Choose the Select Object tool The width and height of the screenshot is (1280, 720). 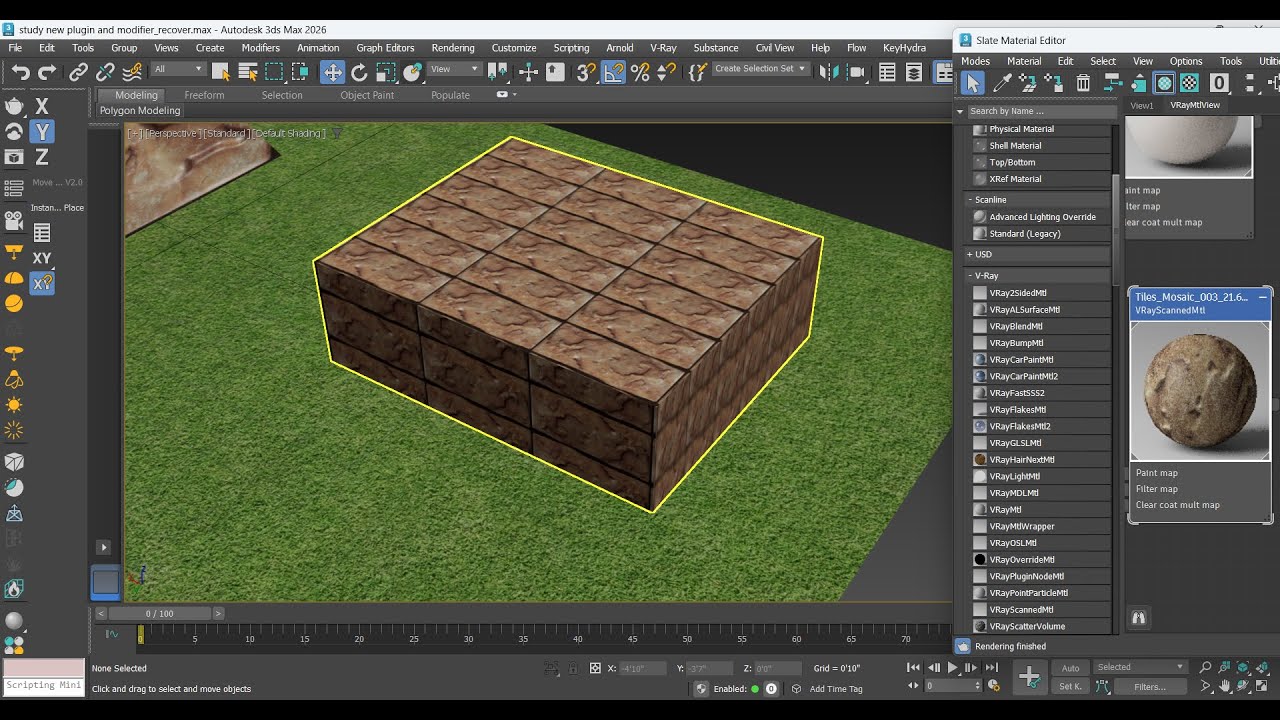tap(221, 72)
